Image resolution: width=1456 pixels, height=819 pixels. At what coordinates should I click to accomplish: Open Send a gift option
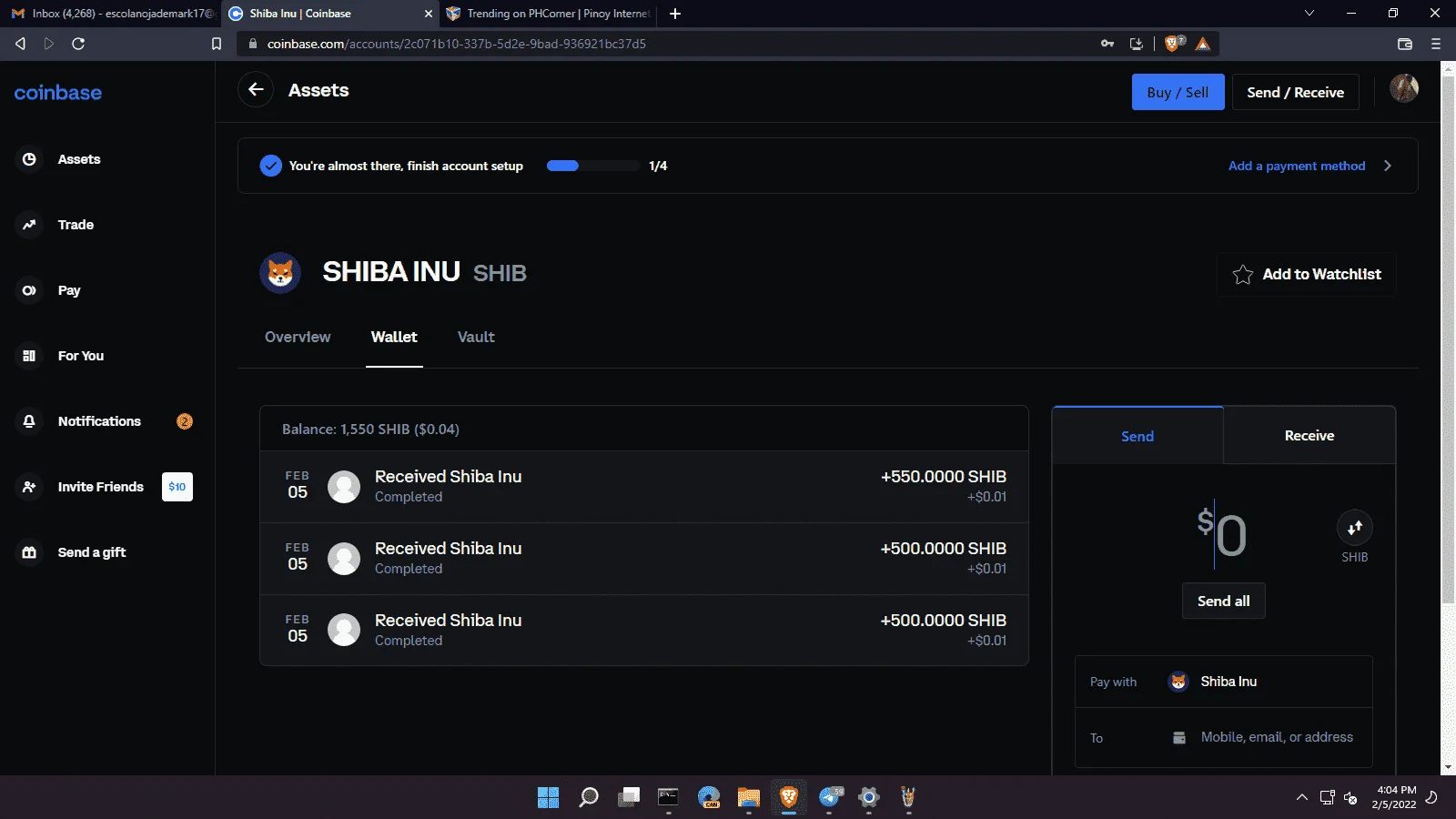(x=73, y=552)
